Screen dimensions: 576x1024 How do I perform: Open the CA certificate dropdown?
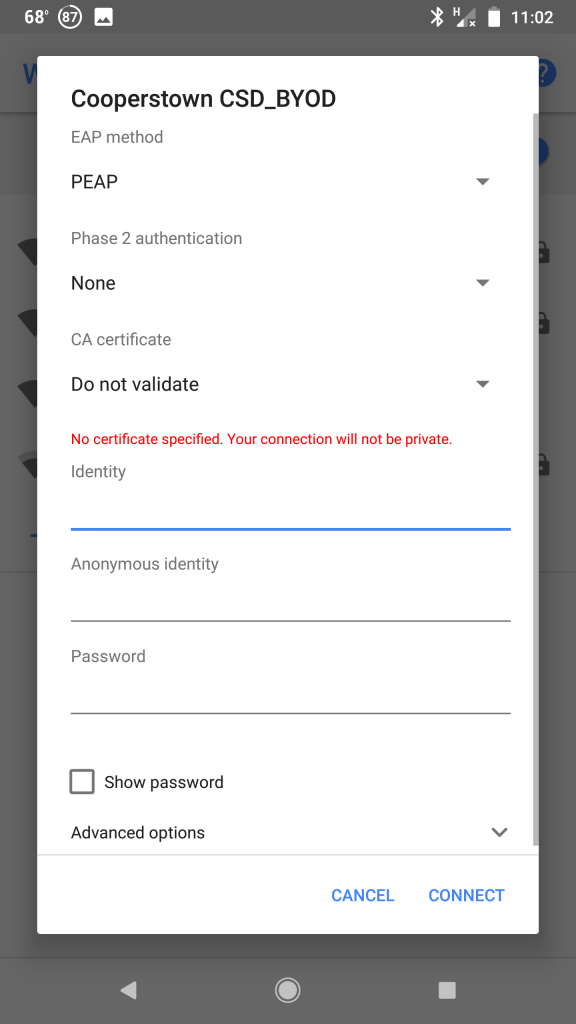click(281, 384)
